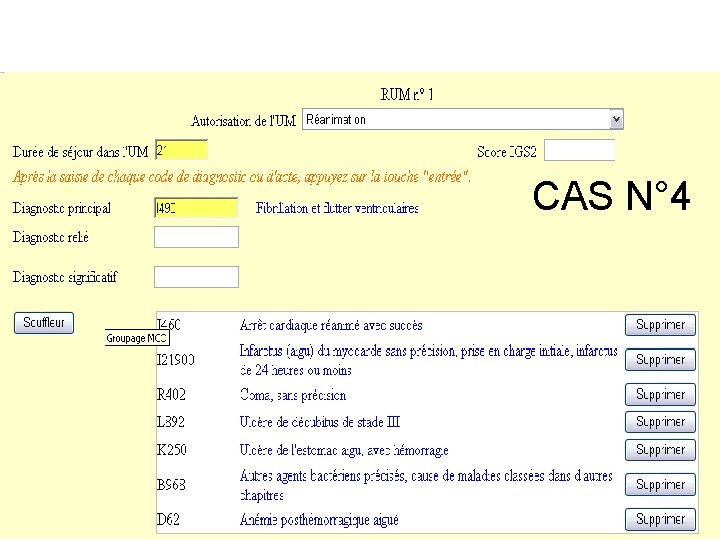
Task: Select code L892 in the list
Action: (x=170, y=422)
